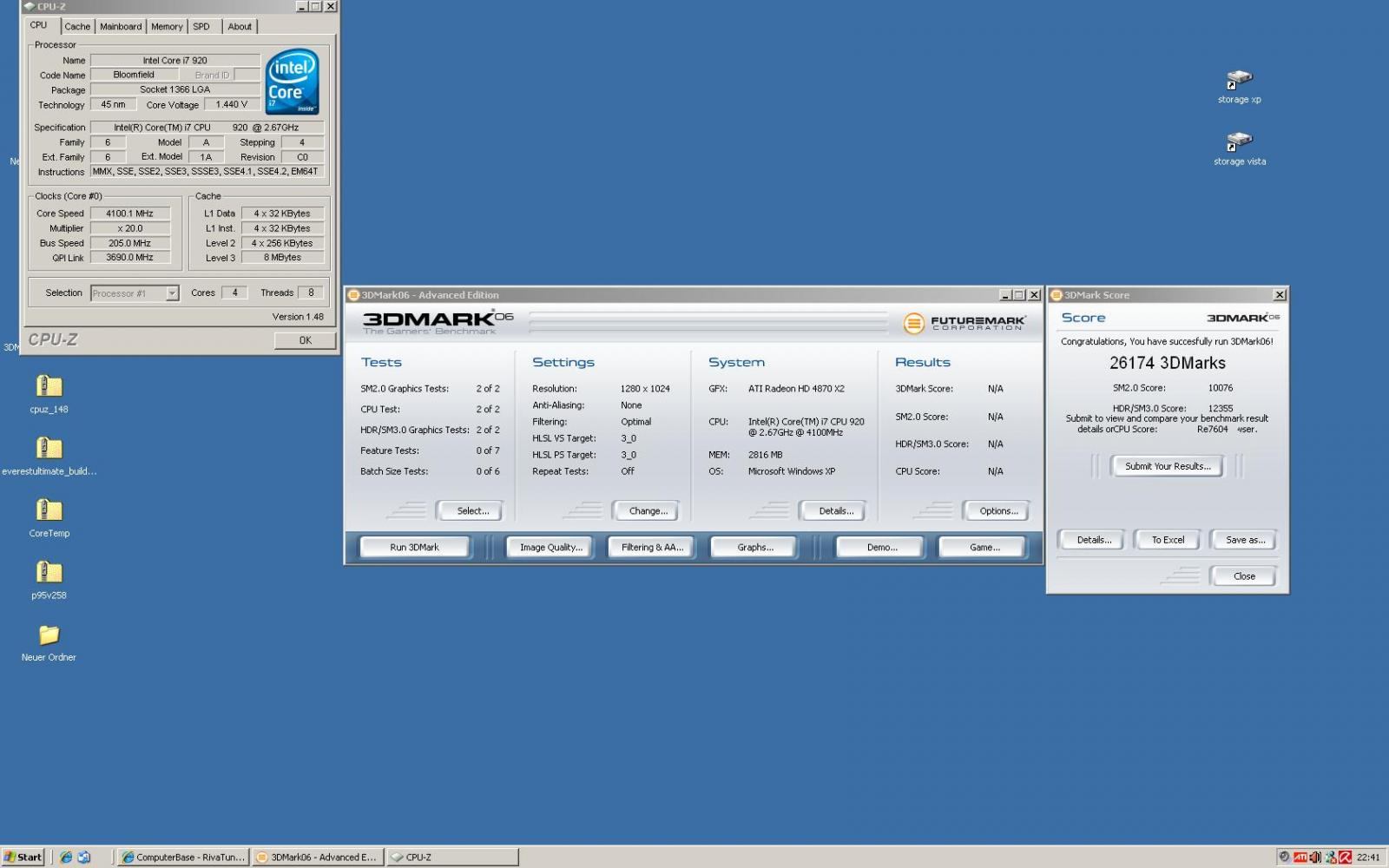Click the CPU-Z title bar icon
The image size is (1389, 868).
pyautogui.click(x=30, y=6)
